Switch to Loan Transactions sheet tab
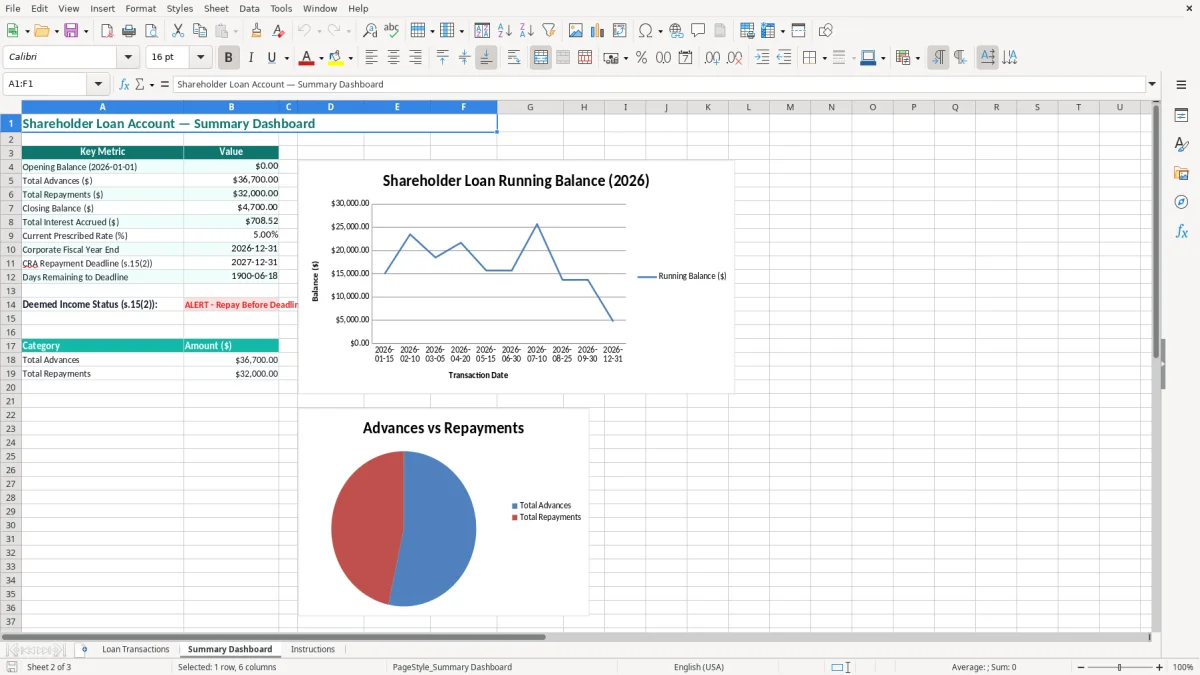 pos(136,649)
